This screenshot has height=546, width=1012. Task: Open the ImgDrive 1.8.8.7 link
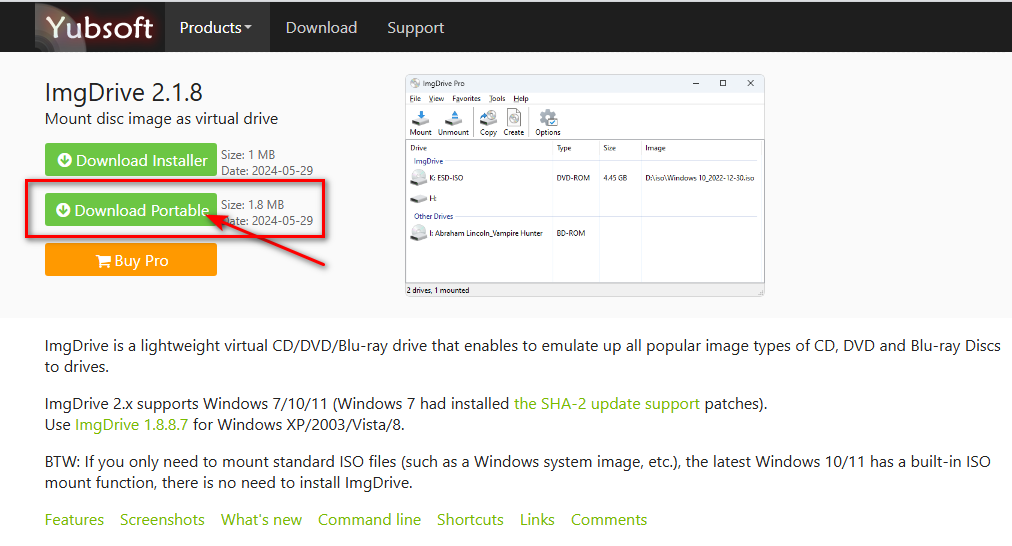(132, 425)
